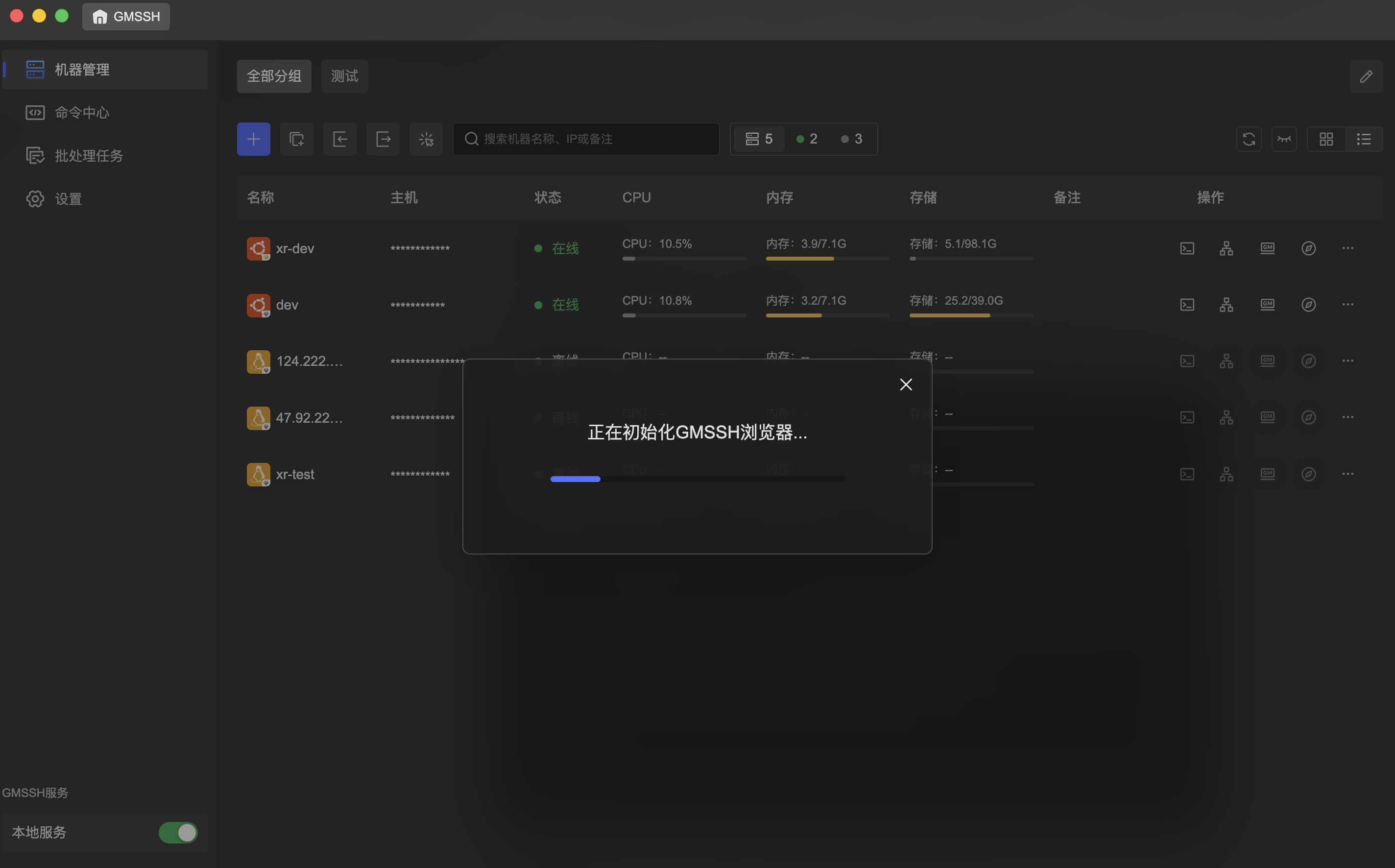Image resolution: width=1395 pixels, height=868 pixels.
Task: Open terminal for xr-dev
Action: tap(1187, 248)
